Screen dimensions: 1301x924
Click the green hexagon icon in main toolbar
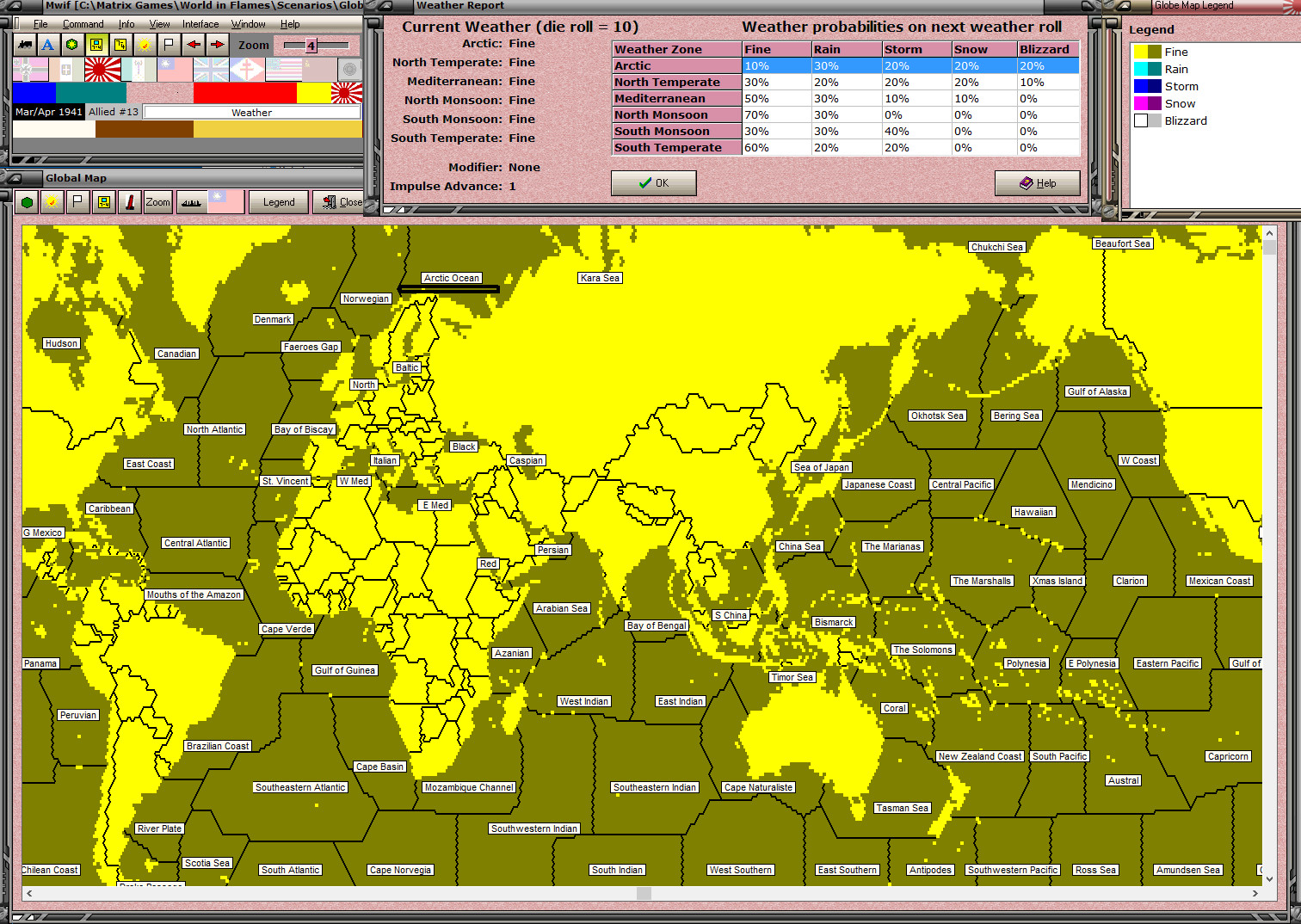coord(72,45)
